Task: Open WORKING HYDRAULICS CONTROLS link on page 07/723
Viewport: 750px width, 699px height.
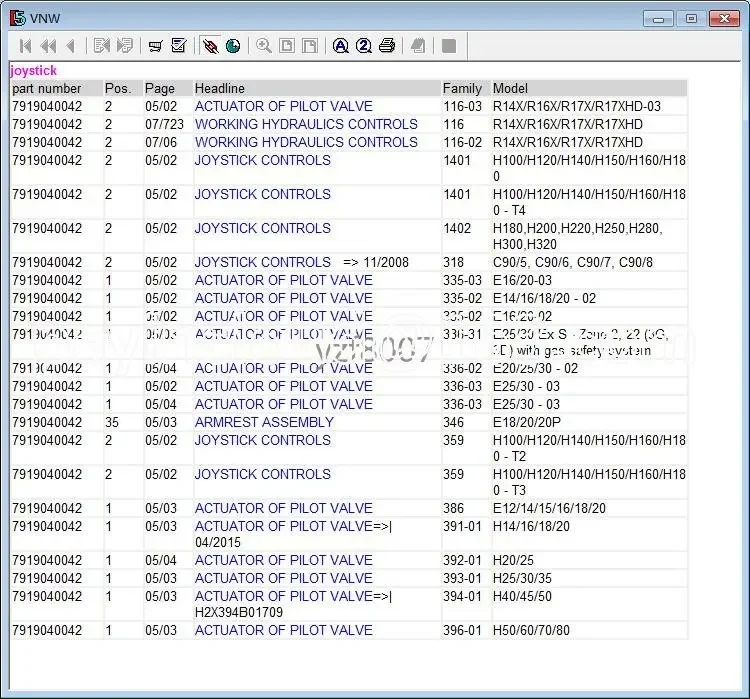Action: pyautogui.click(x=306, y=124)
